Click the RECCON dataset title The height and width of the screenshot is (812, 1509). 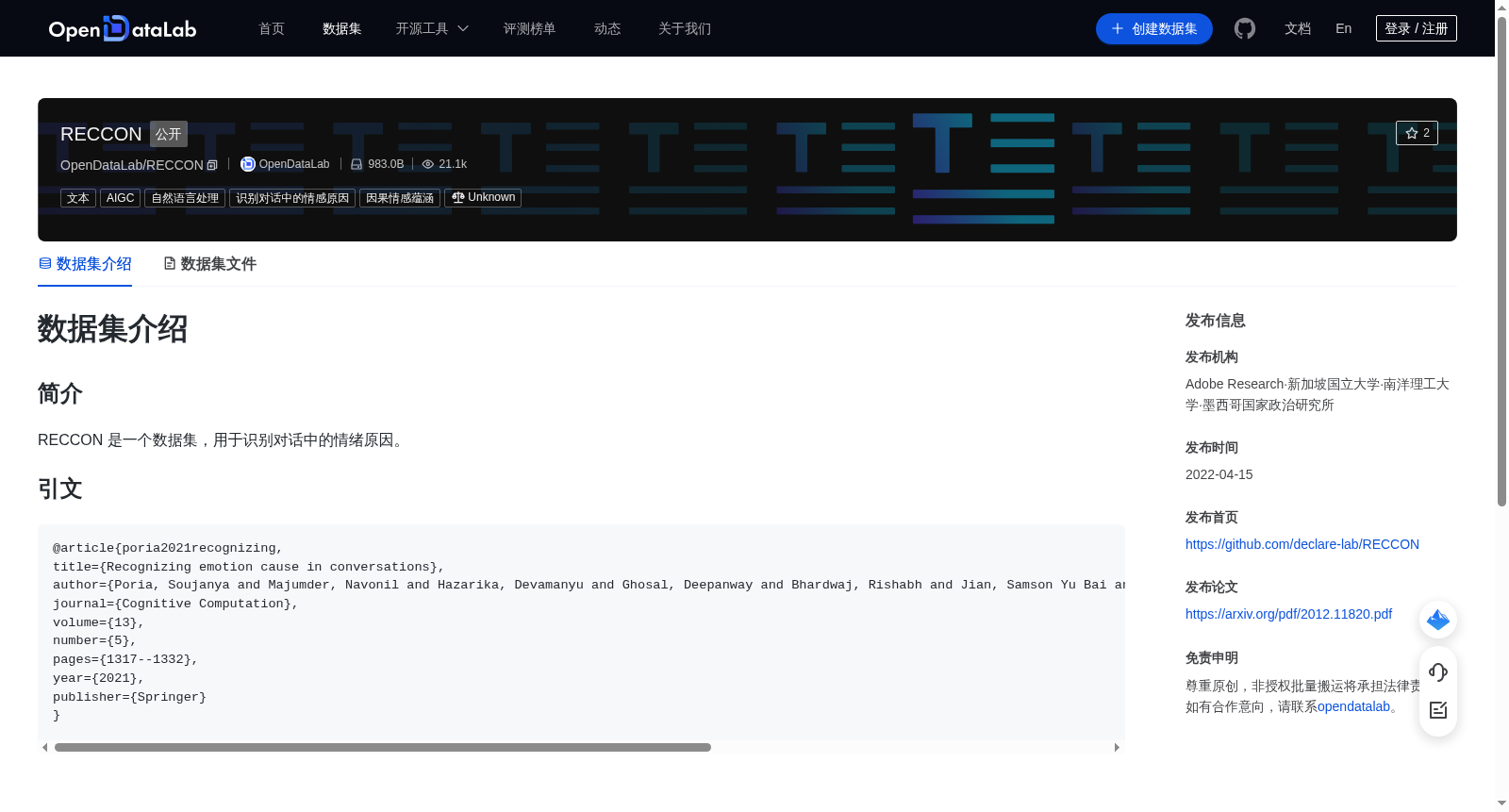pyautogui.click(x=101, y=134)
